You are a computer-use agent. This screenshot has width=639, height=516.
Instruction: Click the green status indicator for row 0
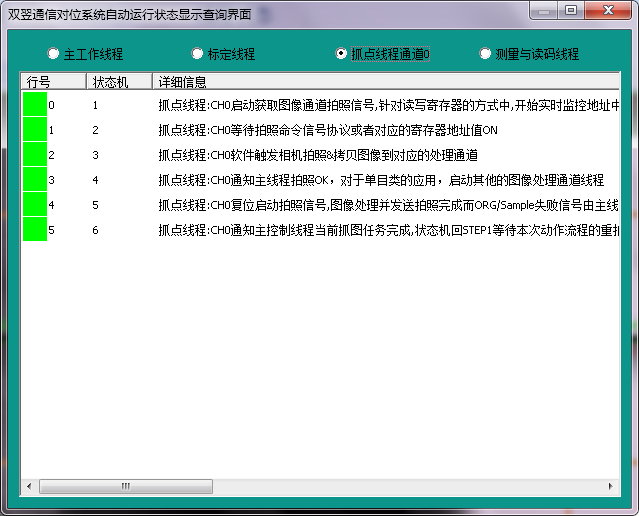click(35, 105)
